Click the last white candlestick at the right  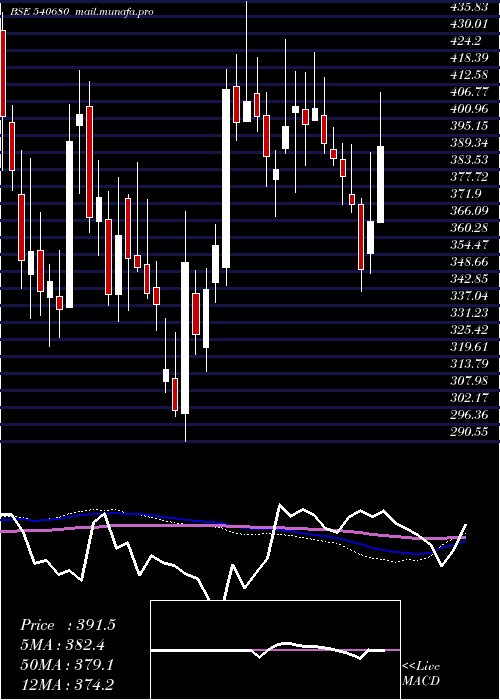[380, 184]
